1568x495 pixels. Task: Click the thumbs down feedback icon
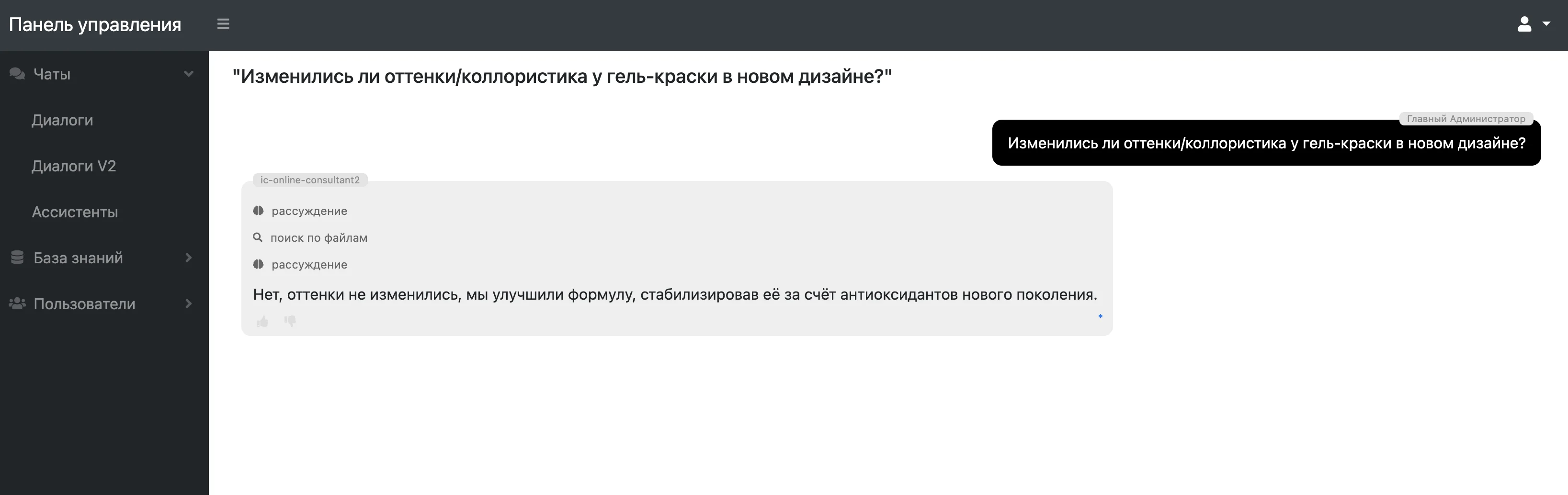pyautogui.click(x=290, y=321)
